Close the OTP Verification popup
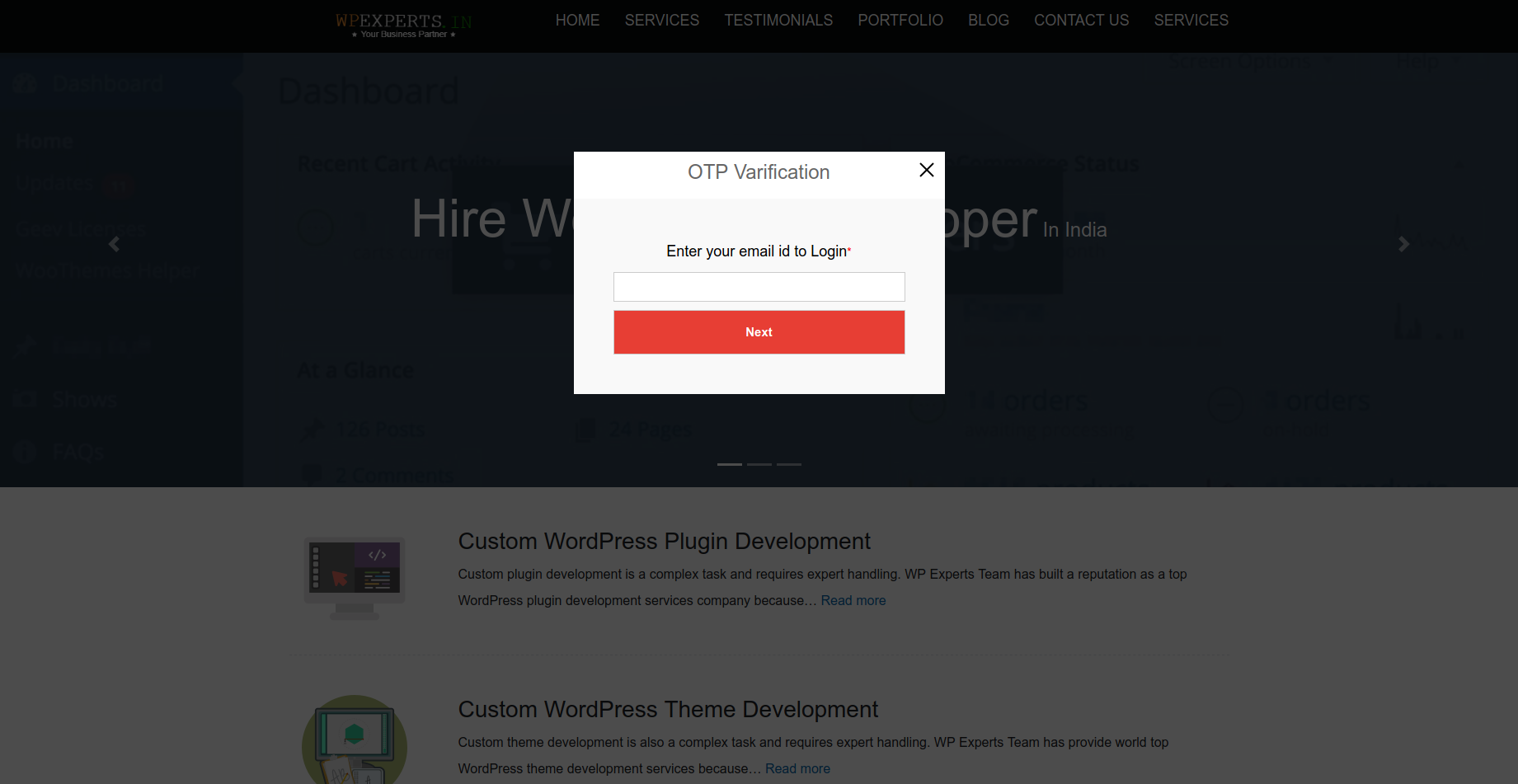 point(927,170)
